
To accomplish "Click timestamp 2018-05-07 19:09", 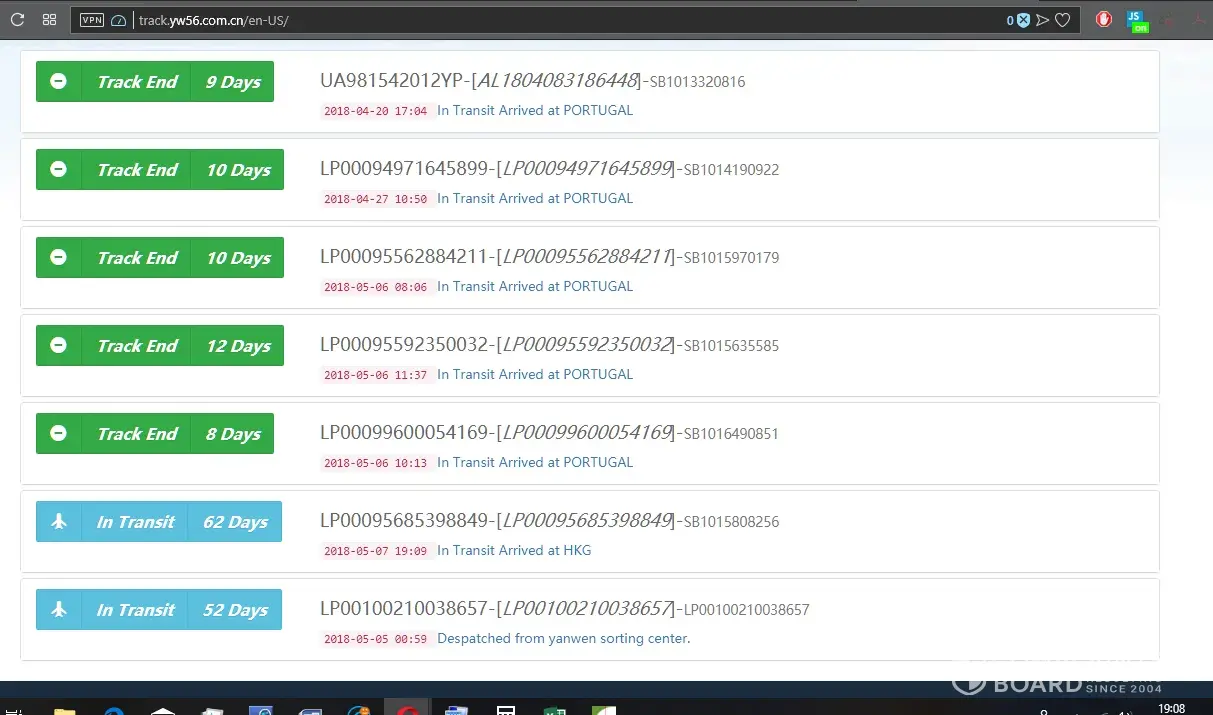I will tap(375, 551).
